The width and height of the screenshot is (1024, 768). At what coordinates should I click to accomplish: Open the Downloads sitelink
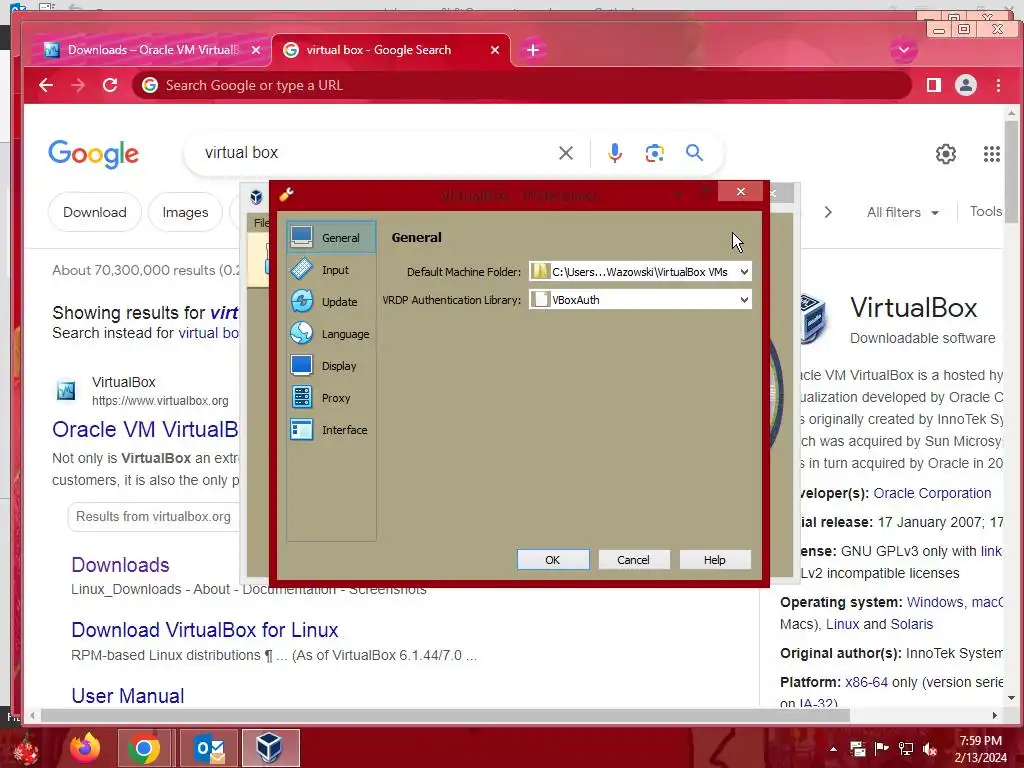pos(120,564)
